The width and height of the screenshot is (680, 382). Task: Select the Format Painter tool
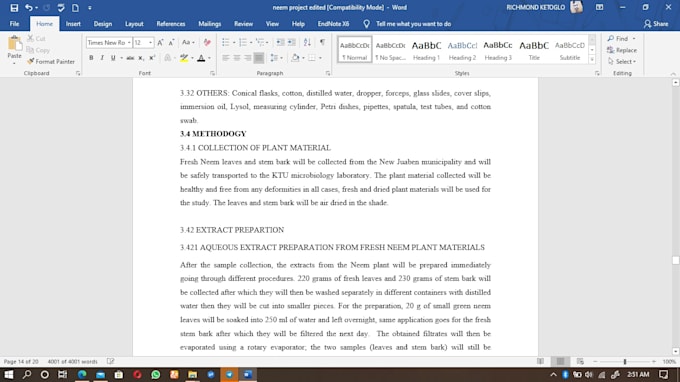[51, 62]
